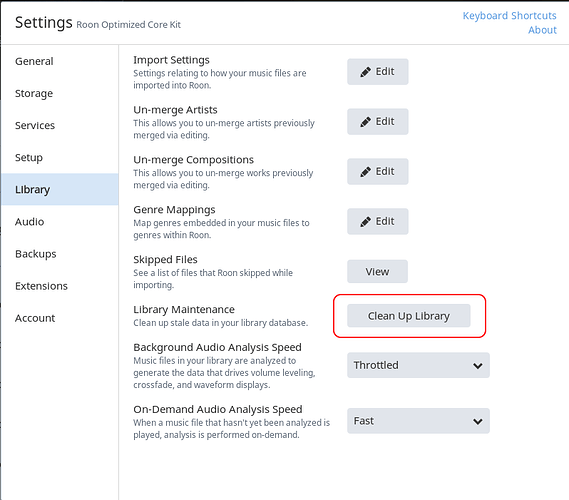Open the Keyboard Shortcuts link
This screenshot has height=500, width=569.
coord(509,16)
